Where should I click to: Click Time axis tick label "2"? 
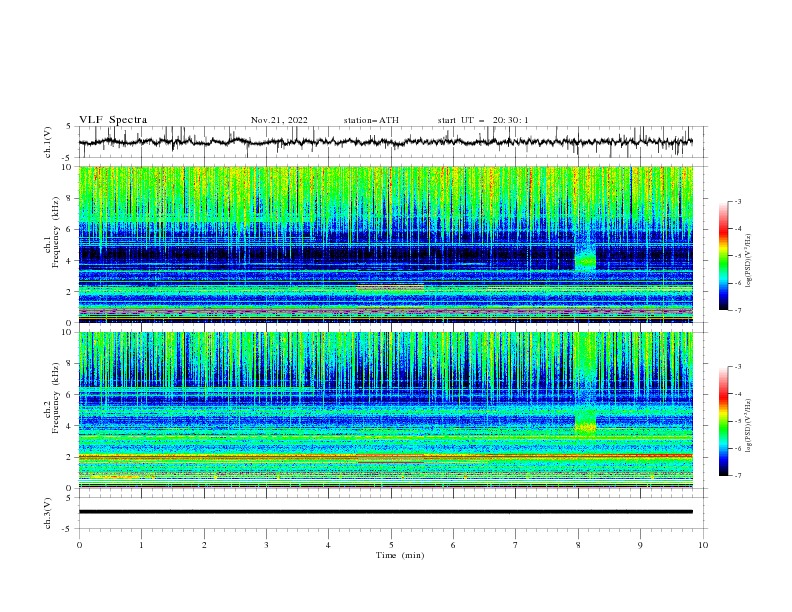[x=204, y=545]
